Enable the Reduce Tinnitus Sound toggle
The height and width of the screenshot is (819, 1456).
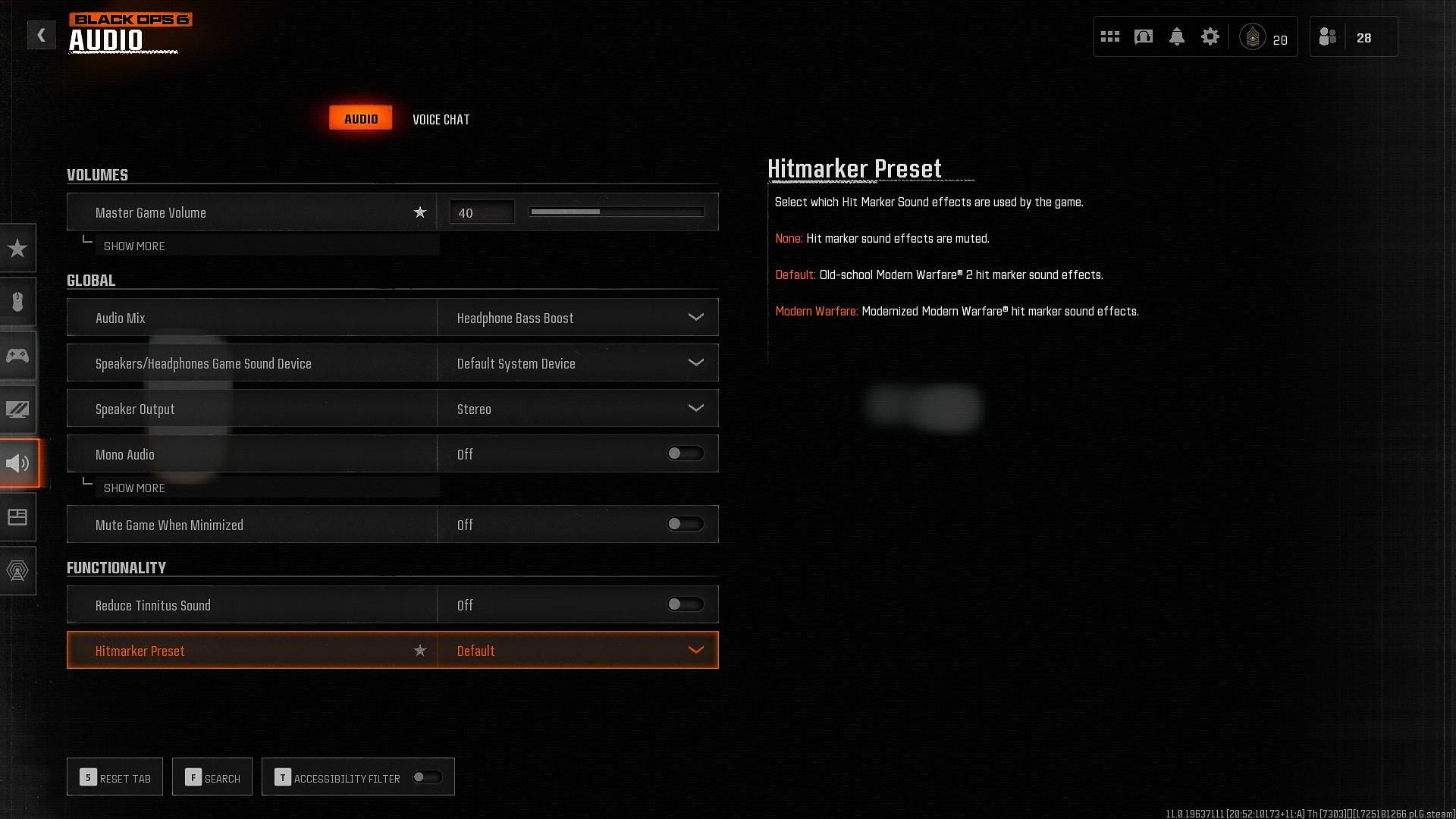(685, 605)
